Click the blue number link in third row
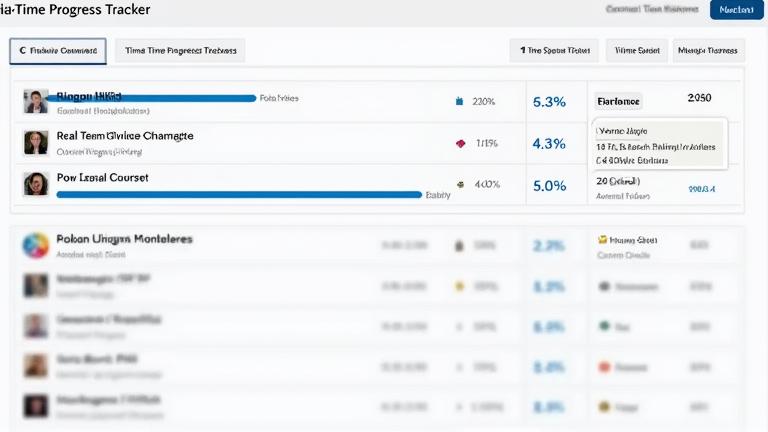Image resolution: width=768 pixels, height=432 pixels. tap(702, 188)
